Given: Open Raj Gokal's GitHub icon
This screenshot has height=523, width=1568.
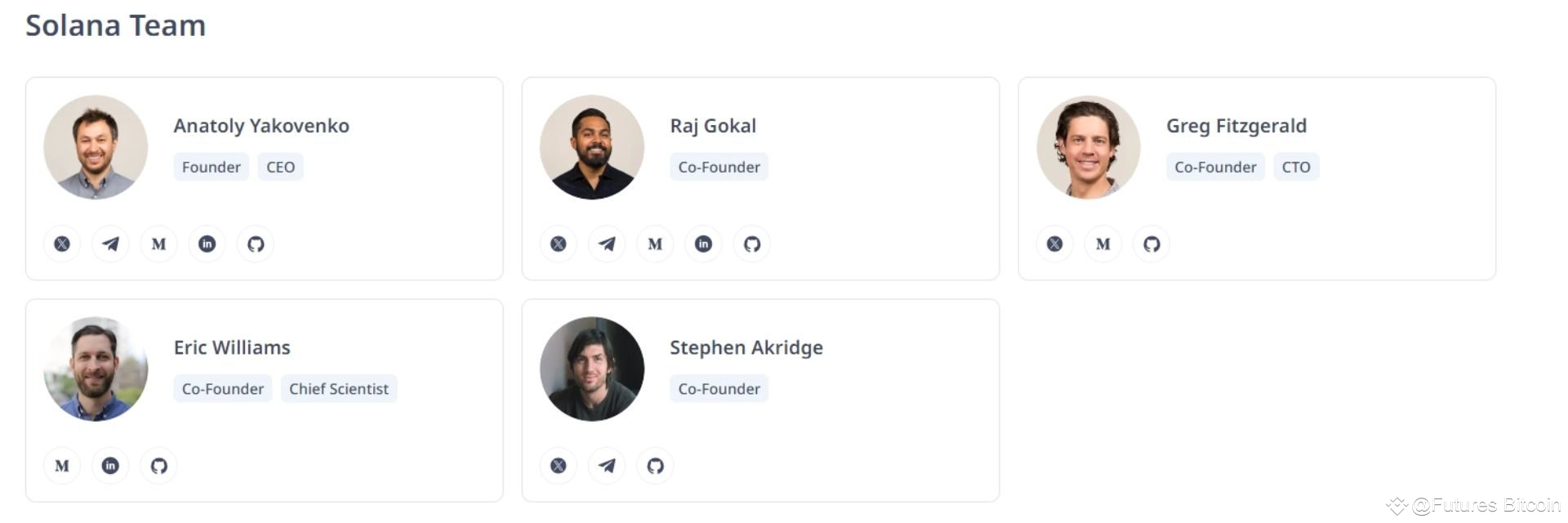Looking at the screenshot, I should pyautogui.click(x=751, y=244).
